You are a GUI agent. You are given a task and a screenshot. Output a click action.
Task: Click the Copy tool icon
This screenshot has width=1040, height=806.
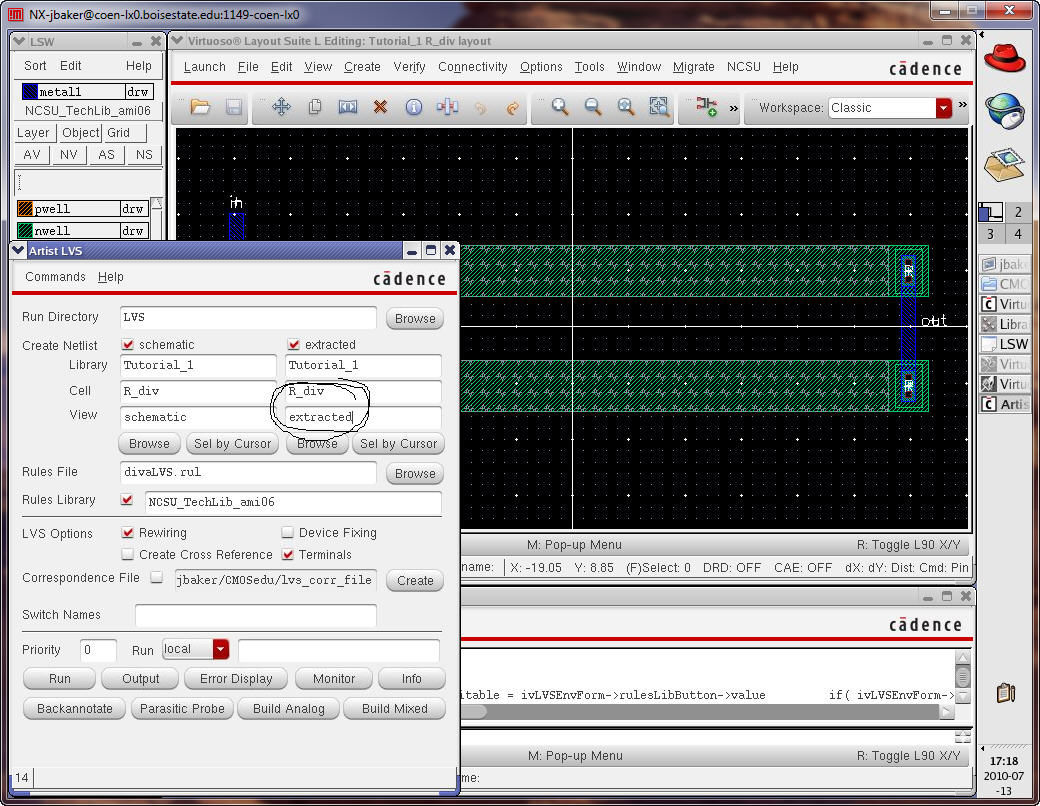point(314,107)
